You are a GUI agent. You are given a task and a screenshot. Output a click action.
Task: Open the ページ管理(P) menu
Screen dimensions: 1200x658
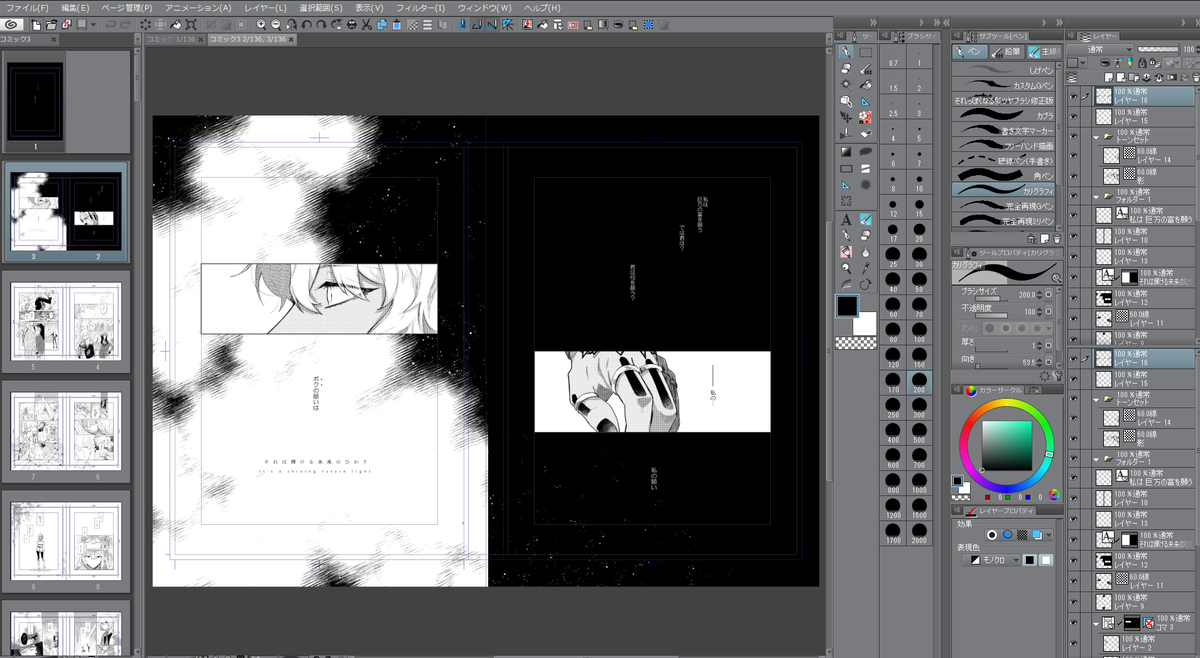pos(126,7)
